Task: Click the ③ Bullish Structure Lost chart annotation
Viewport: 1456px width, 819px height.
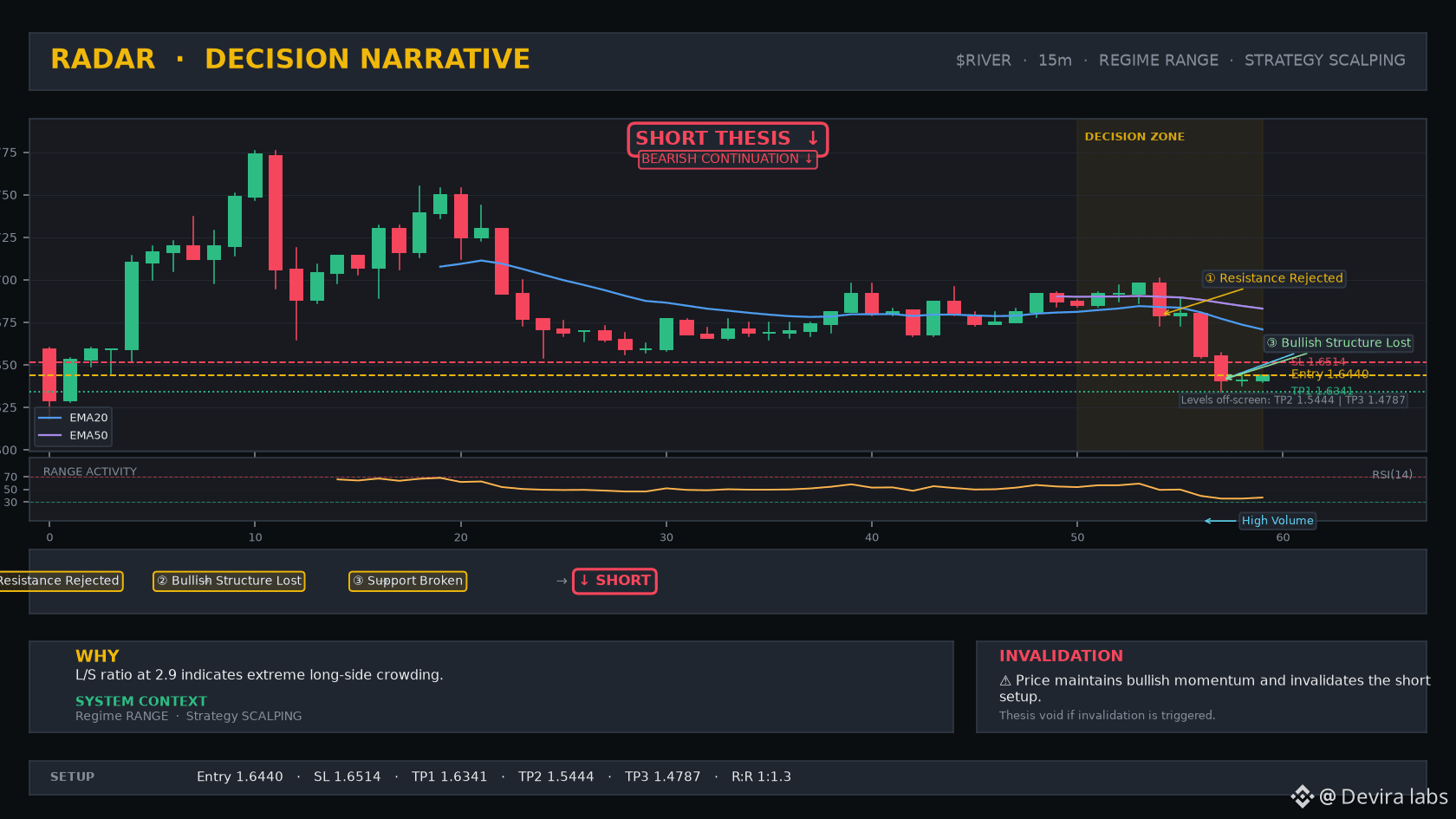Action: [1339, 342]
